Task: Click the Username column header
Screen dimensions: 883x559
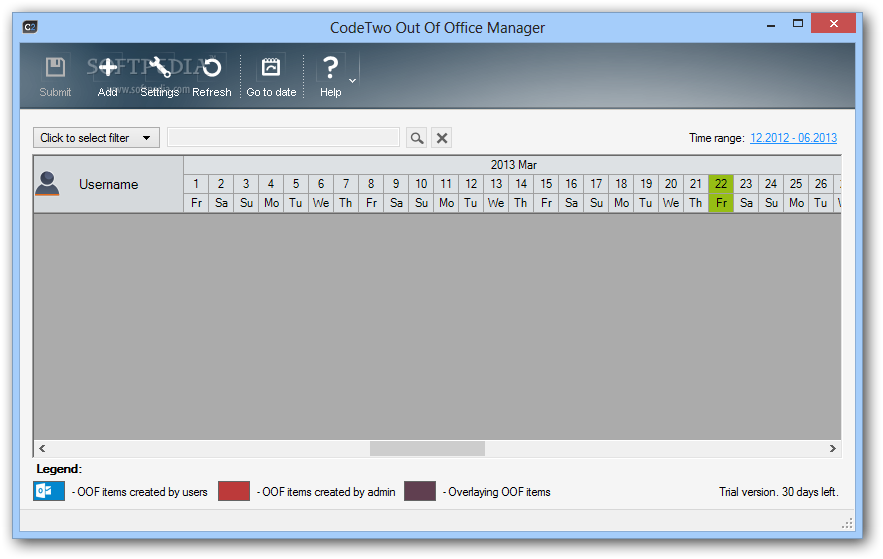Action: click(108, 184)
